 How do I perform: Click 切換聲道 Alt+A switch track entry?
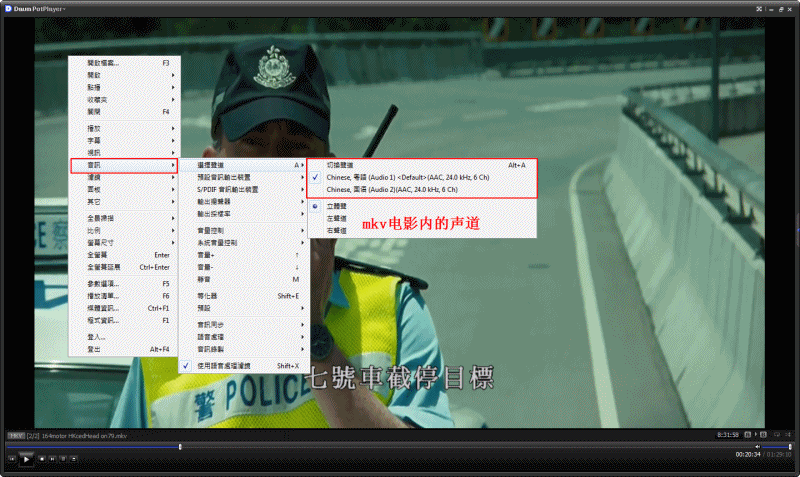point(422,165)
